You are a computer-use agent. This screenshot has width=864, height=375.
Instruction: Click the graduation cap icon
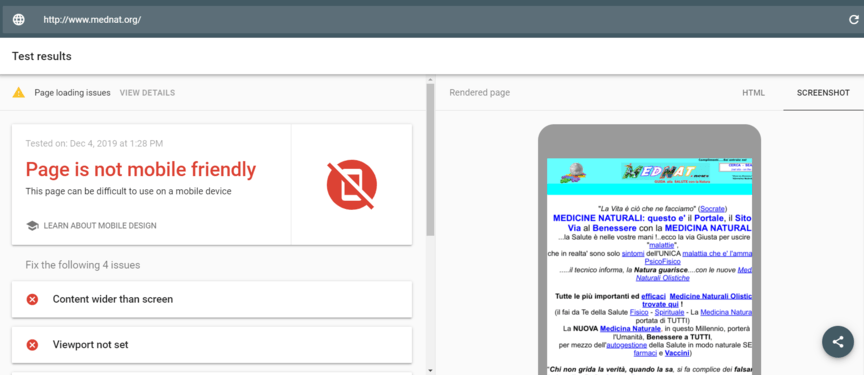pyautogui.click(x=32, y=226)
